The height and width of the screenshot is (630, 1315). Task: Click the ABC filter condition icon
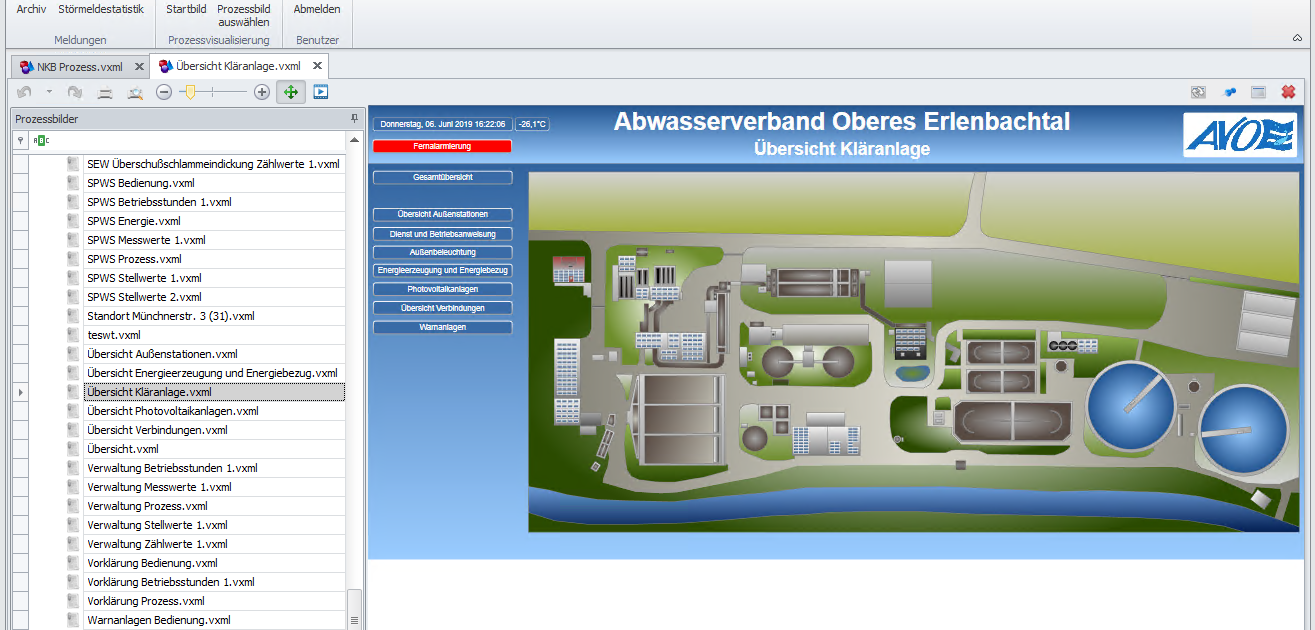40,141
